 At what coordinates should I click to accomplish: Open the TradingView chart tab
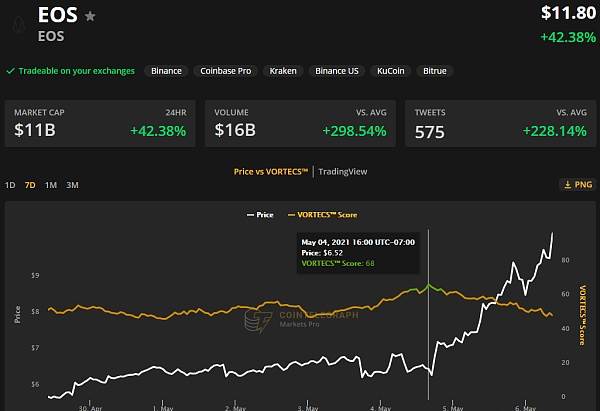(x=342, y=172)
